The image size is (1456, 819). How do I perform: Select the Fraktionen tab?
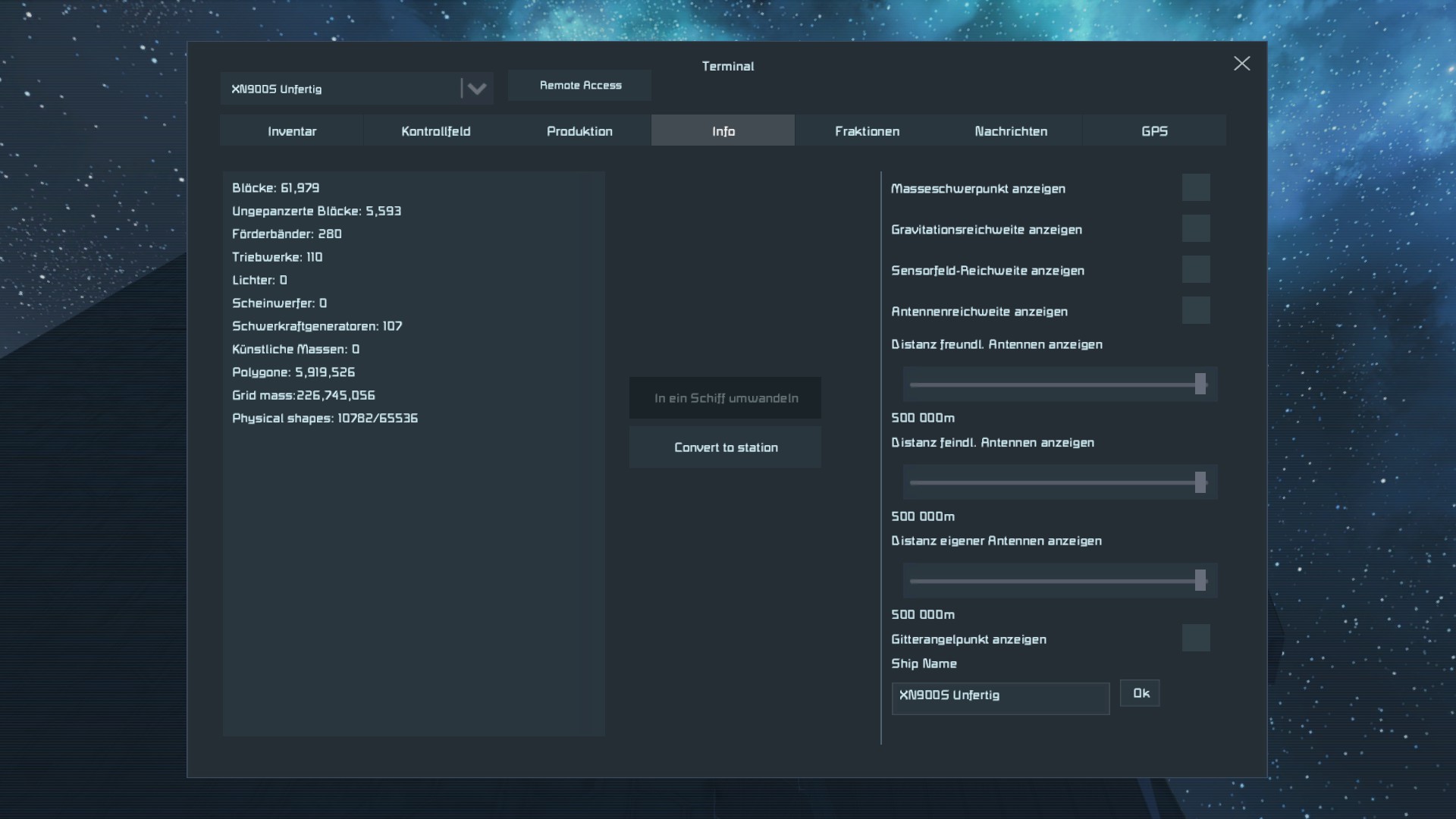click(867, 131)
